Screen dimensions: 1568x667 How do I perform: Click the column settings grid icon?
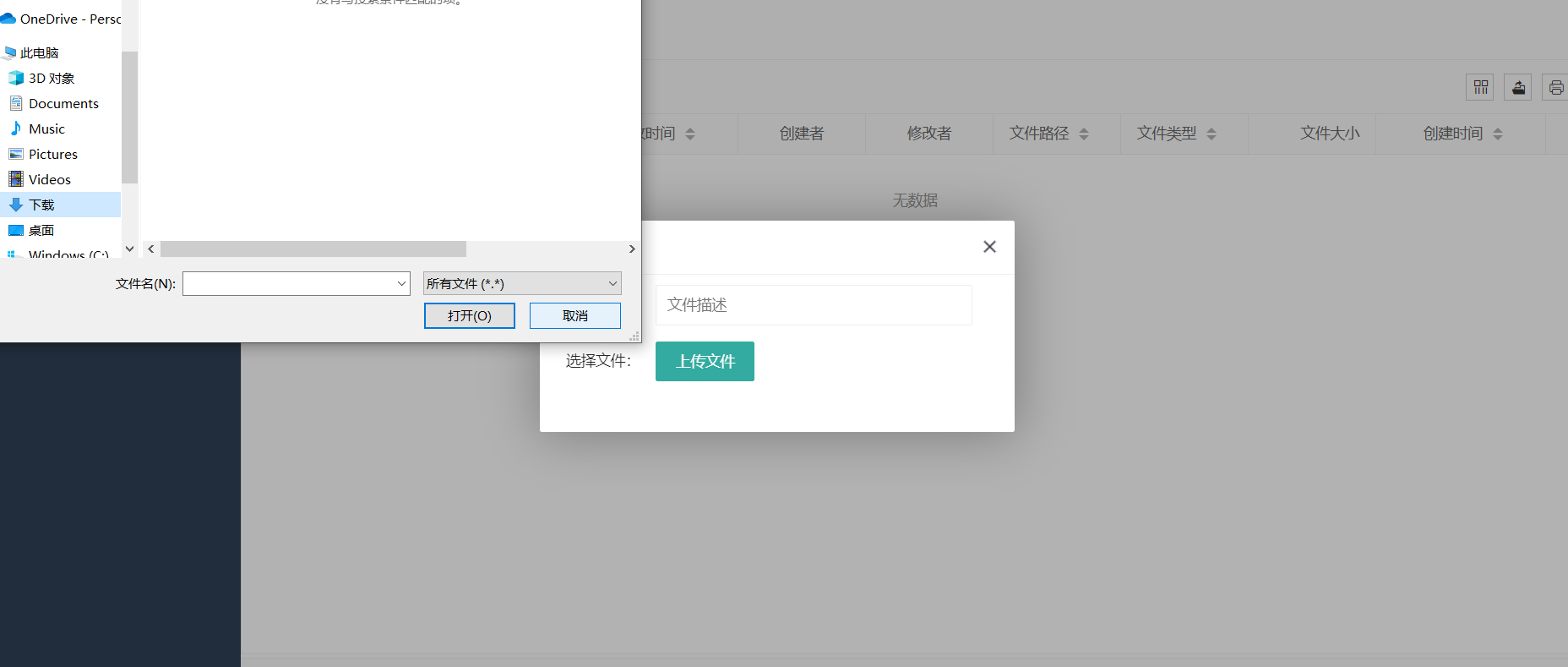[x=1480, y=87]
